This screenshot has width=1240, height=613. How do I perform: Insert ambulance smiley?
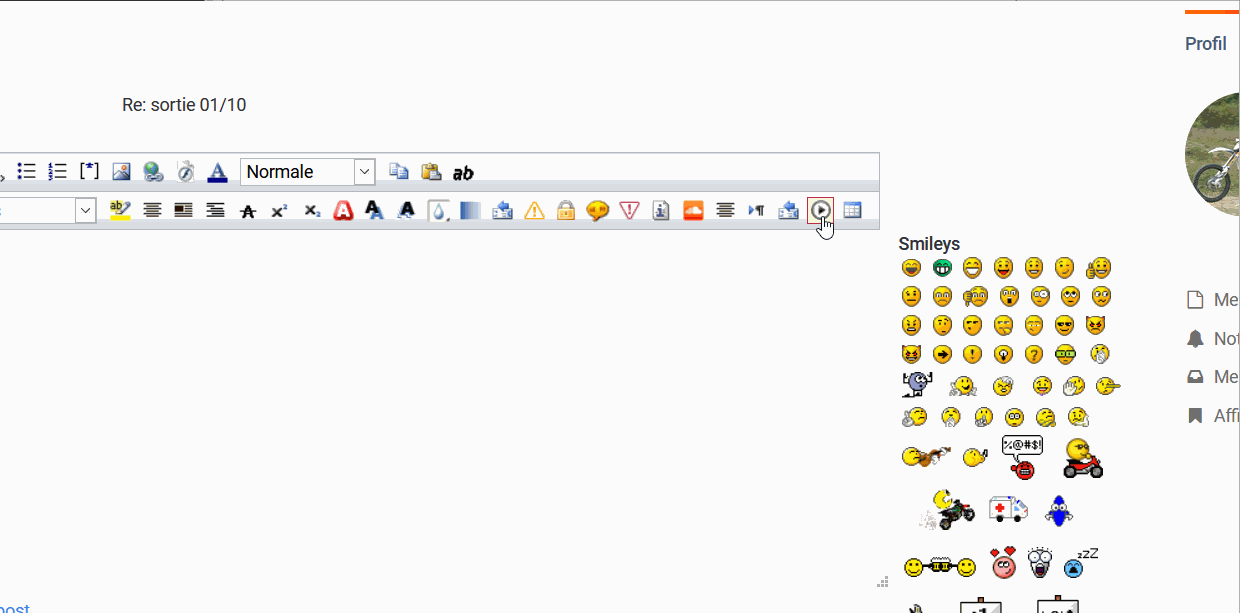[1008, 509]
